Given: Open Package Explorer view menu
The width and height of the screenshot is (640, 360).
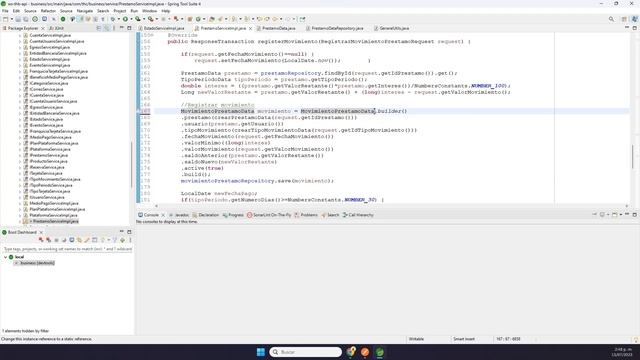Looking at the screenshot, I should tap(114, 28).
